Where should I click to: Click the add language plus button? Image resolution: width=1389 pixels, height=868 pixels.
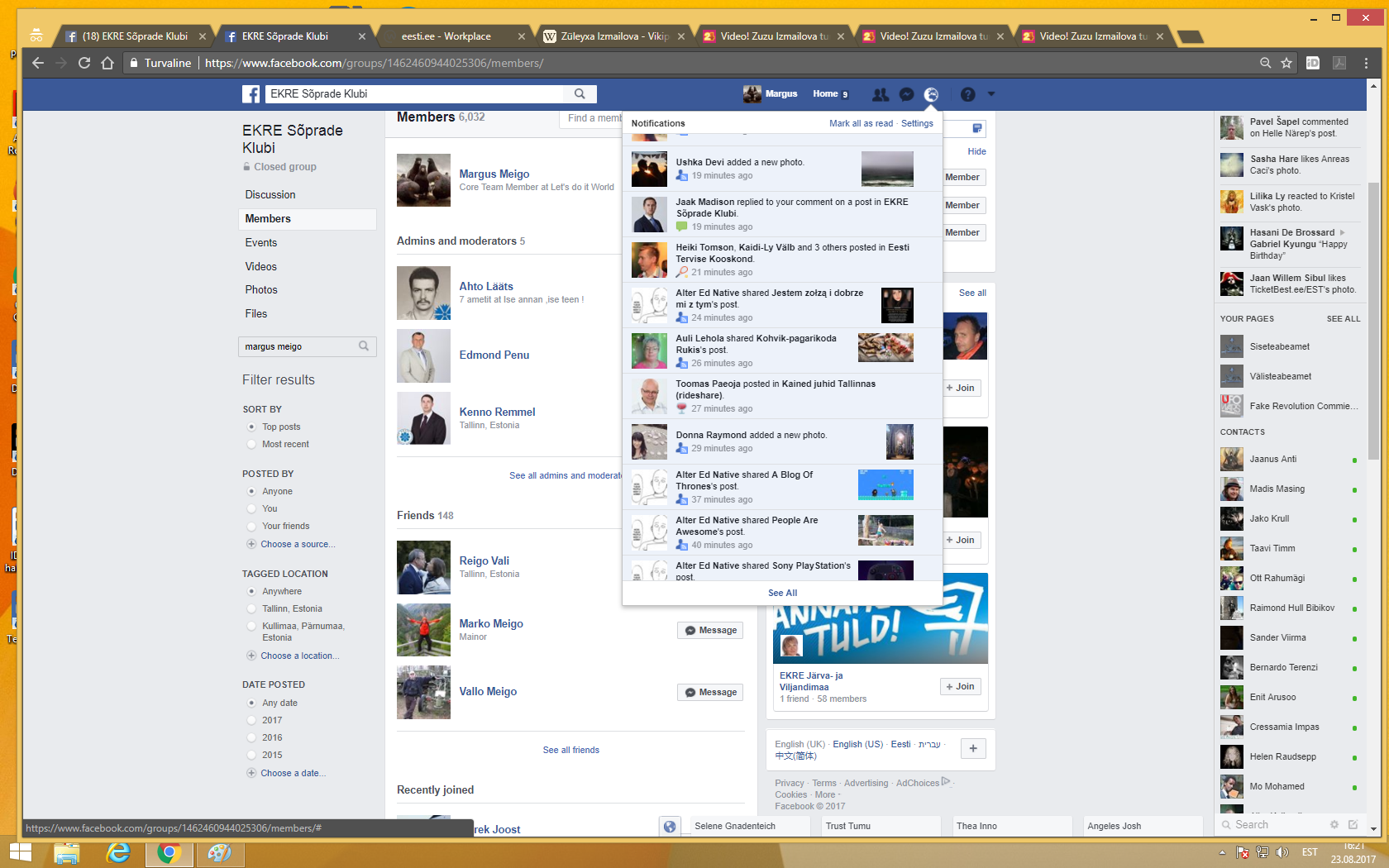pos(973,748)
